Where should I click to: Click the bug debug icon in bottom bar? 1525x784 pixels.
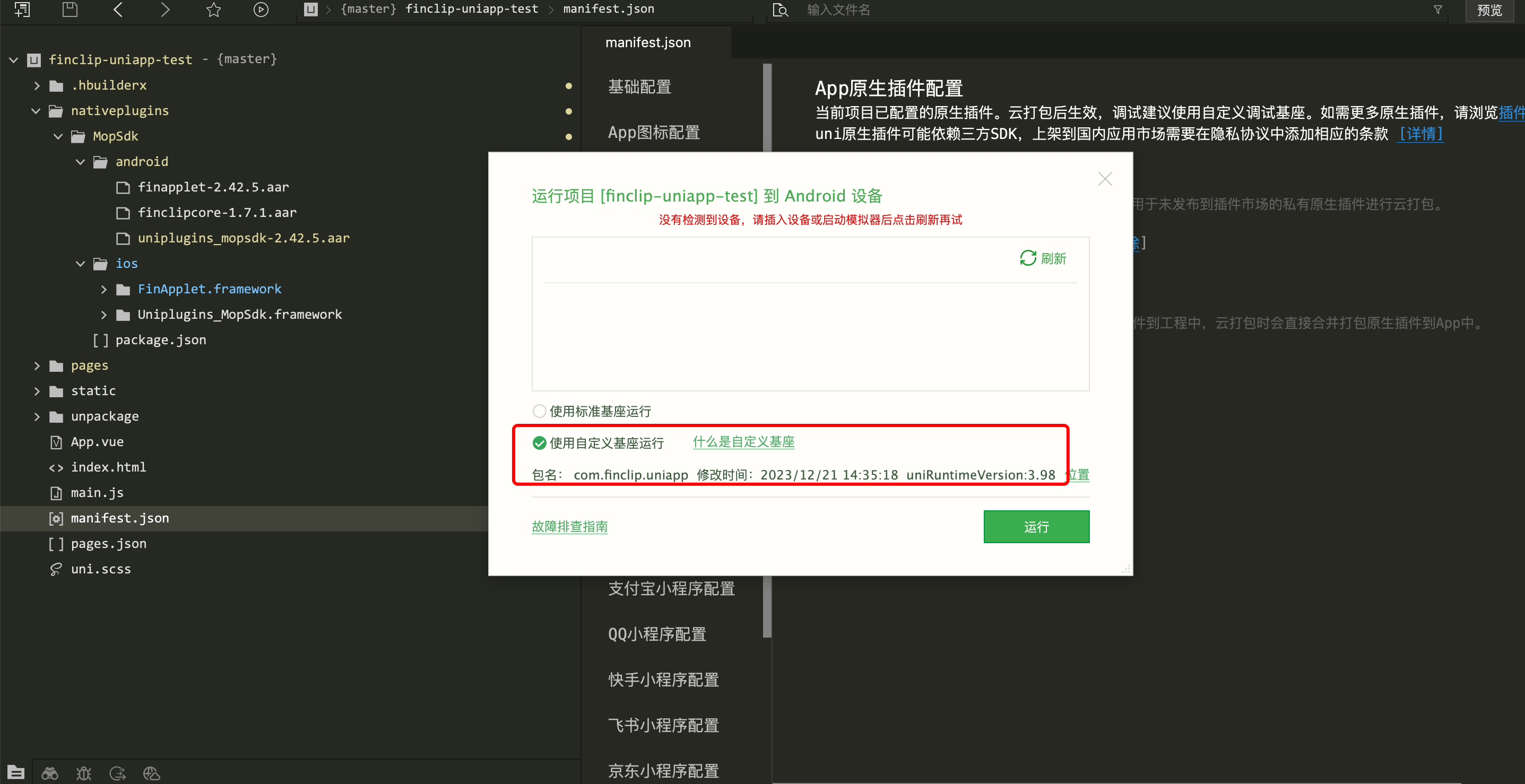coord(83,773)
